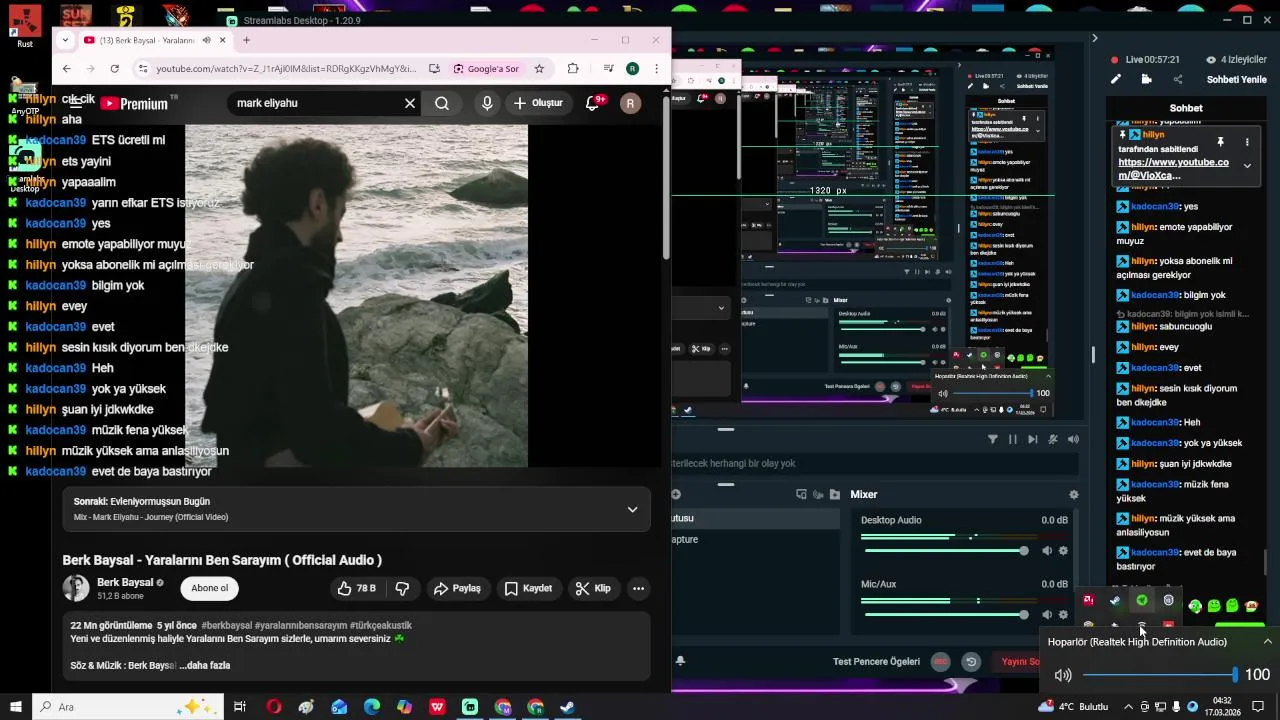Open Opera browser from taskbar
This screenshot has height=720, width=1280.
pos(273,707)
